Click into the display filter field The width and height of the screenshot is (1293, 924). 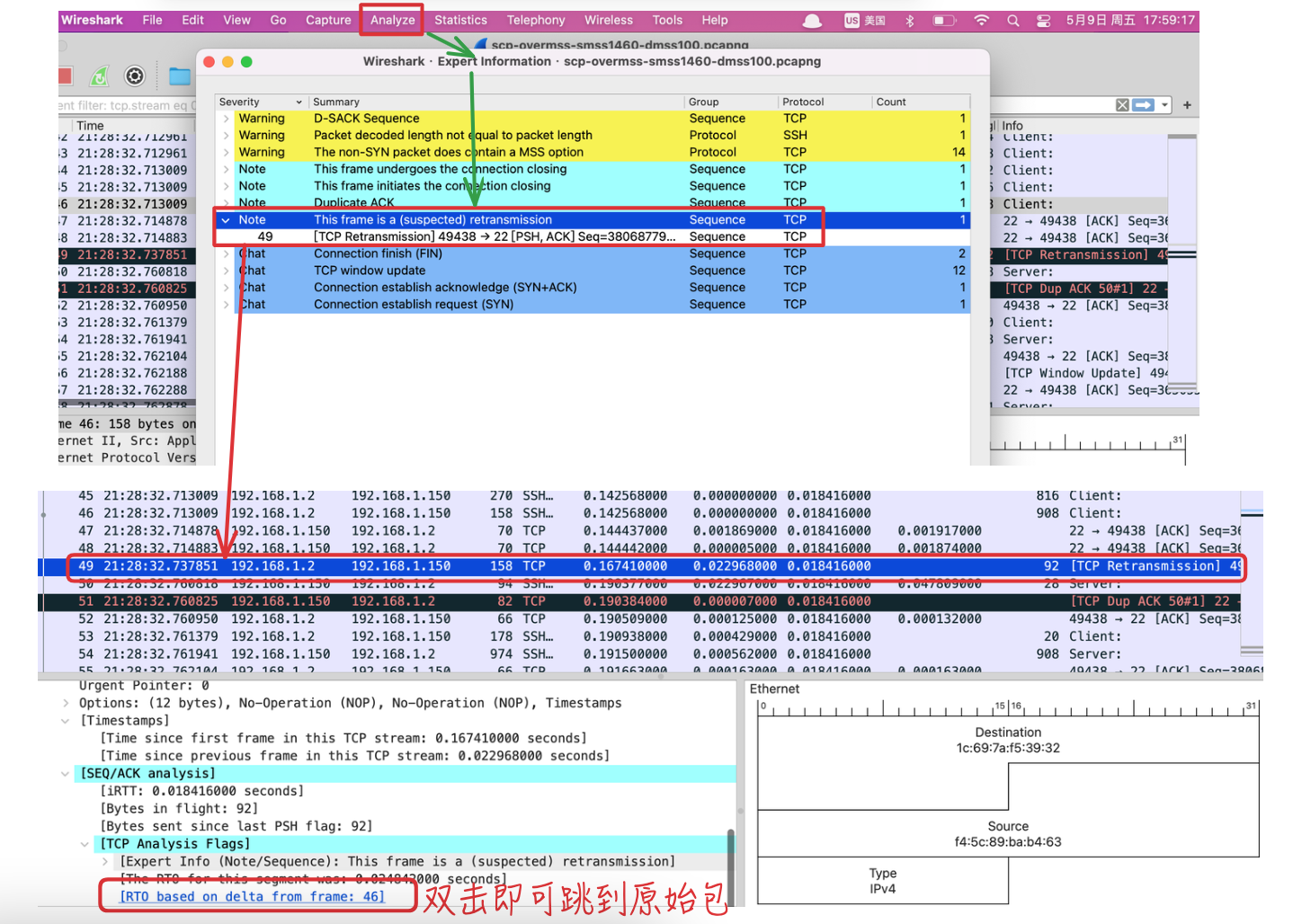pos(127,105)
